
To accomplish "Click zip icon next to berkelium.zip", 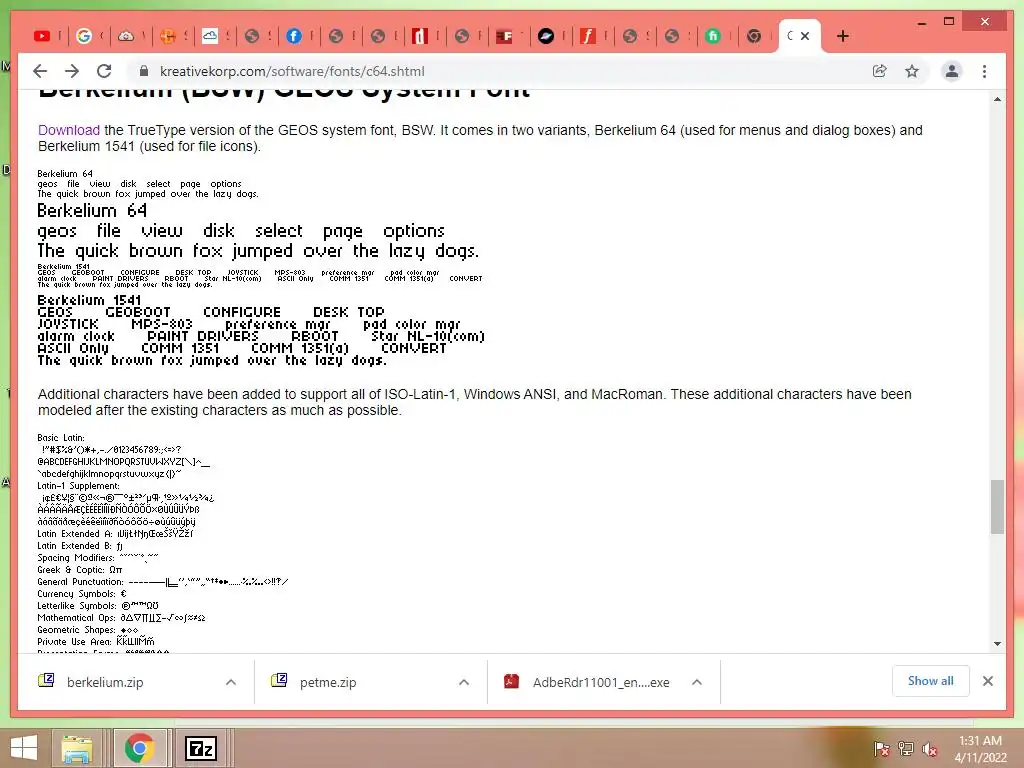I will tap(46, 681).
